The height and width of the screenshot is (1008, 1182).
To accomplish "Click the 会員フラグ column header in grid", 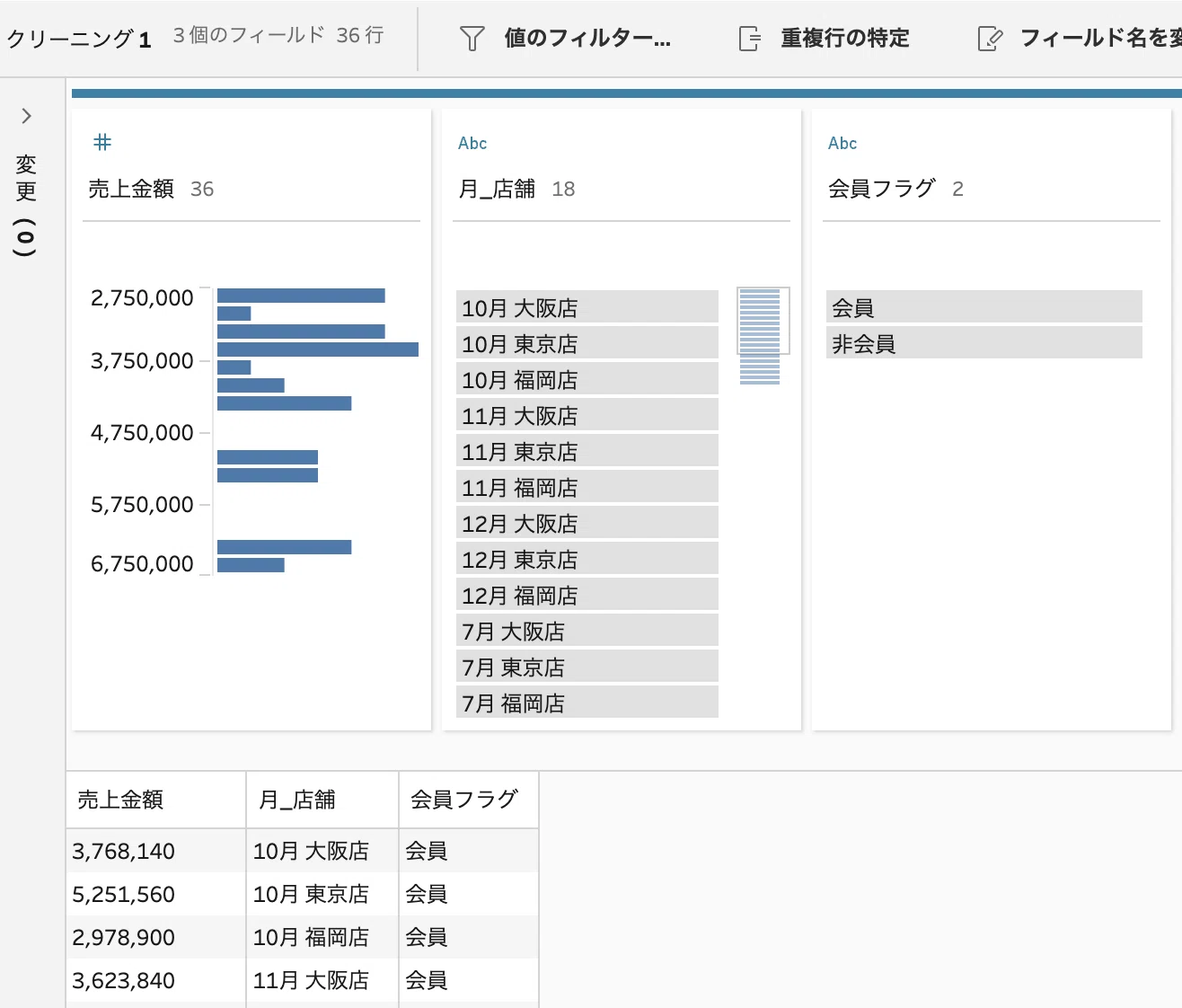I will coord(469,800).
